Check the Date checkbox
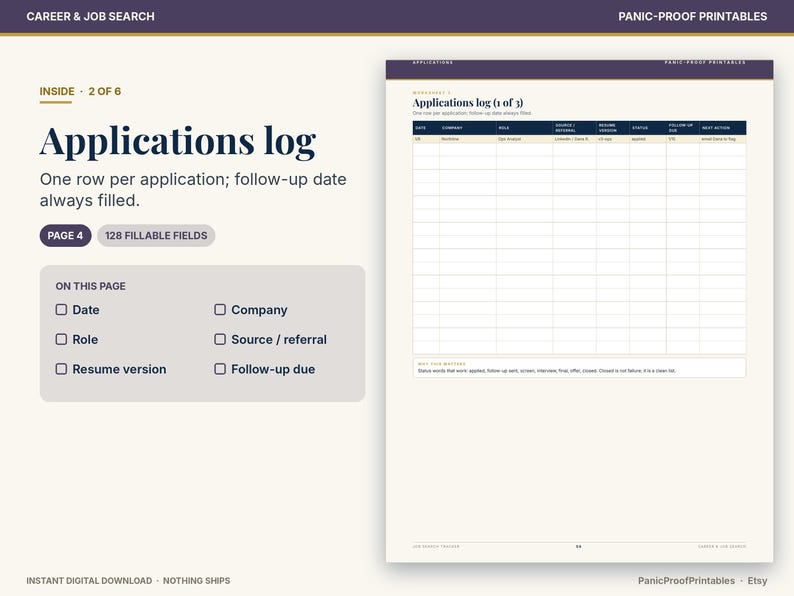The height and width of the screenshot is (596, 794). click(61, 309)
